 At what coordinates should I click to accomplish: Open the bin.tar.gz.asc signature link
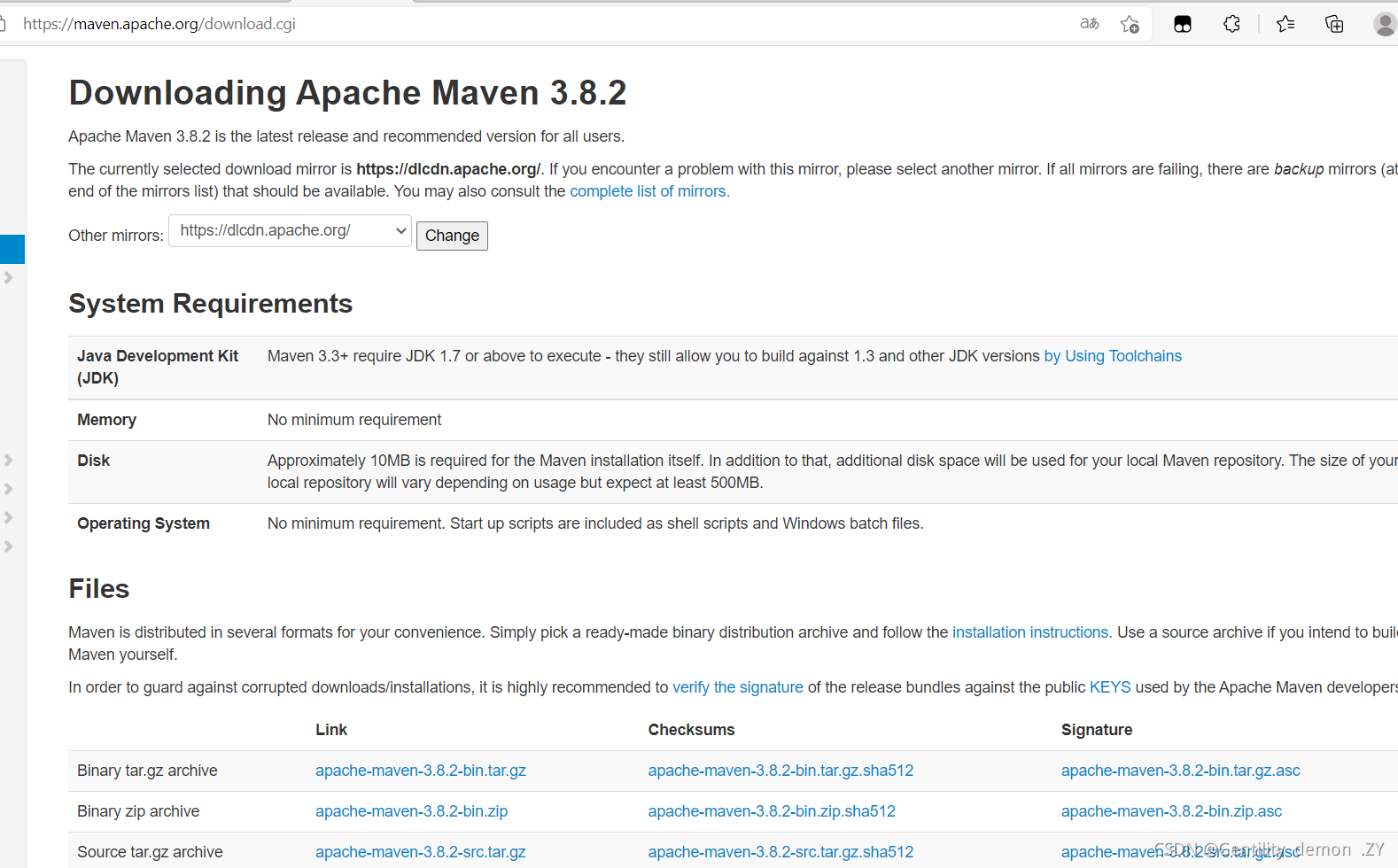1181,771
